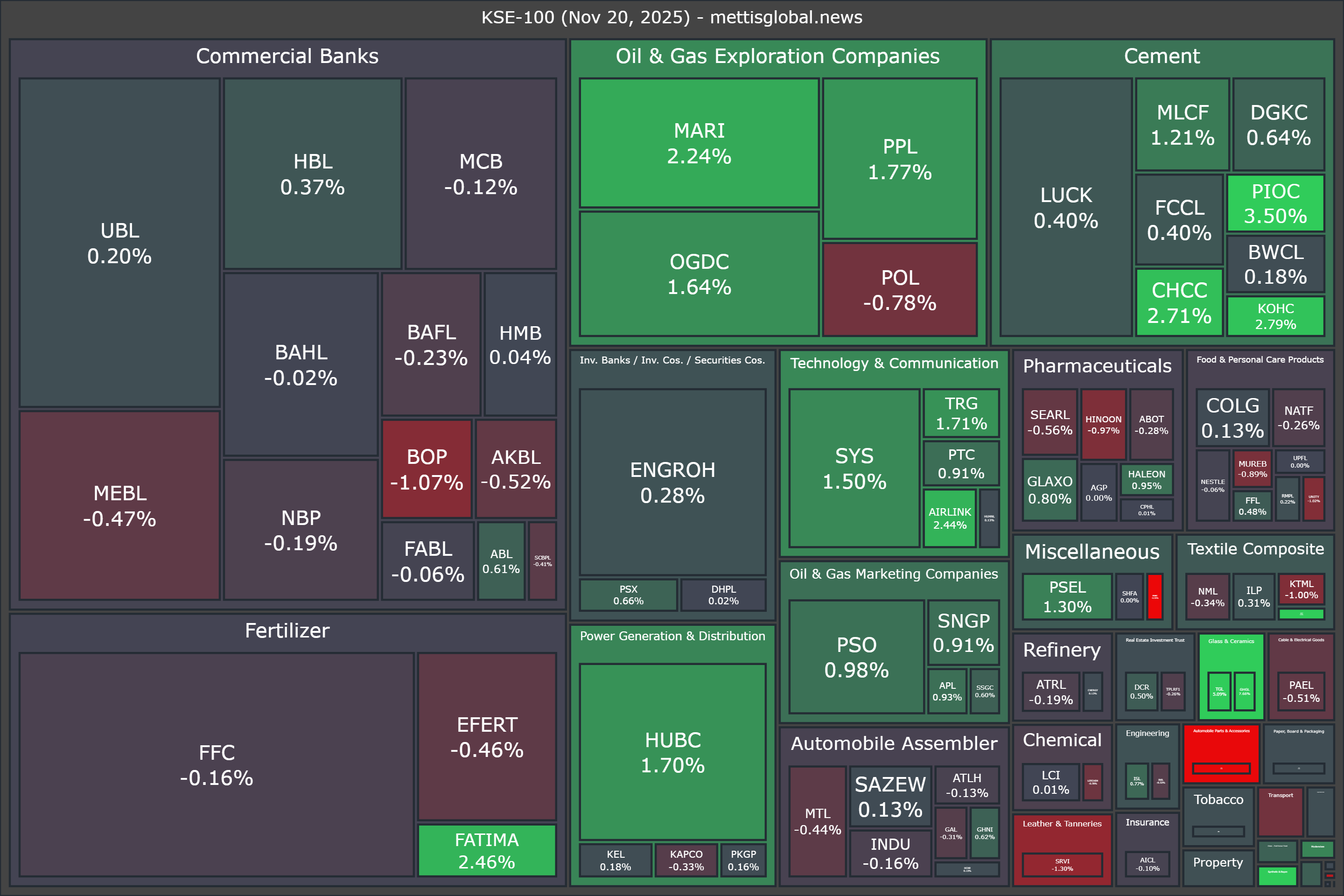Screen dimensions: 1344x896
Task: Click the SRVI tile in Leather & Tanneries
Action: tap(1062, 865)
